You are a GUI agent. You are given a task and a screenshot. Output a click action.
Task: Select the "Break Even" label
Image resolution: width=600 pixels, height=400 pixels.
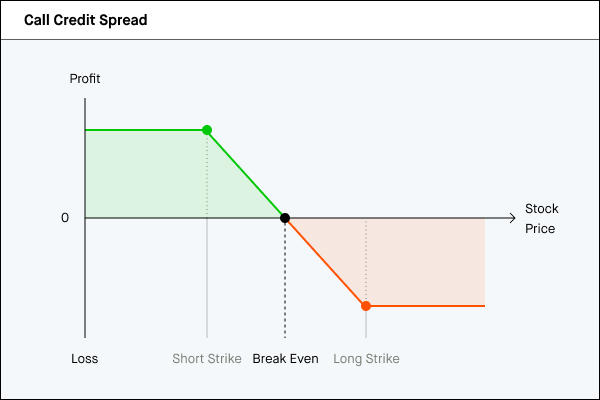tap(285, 358)
